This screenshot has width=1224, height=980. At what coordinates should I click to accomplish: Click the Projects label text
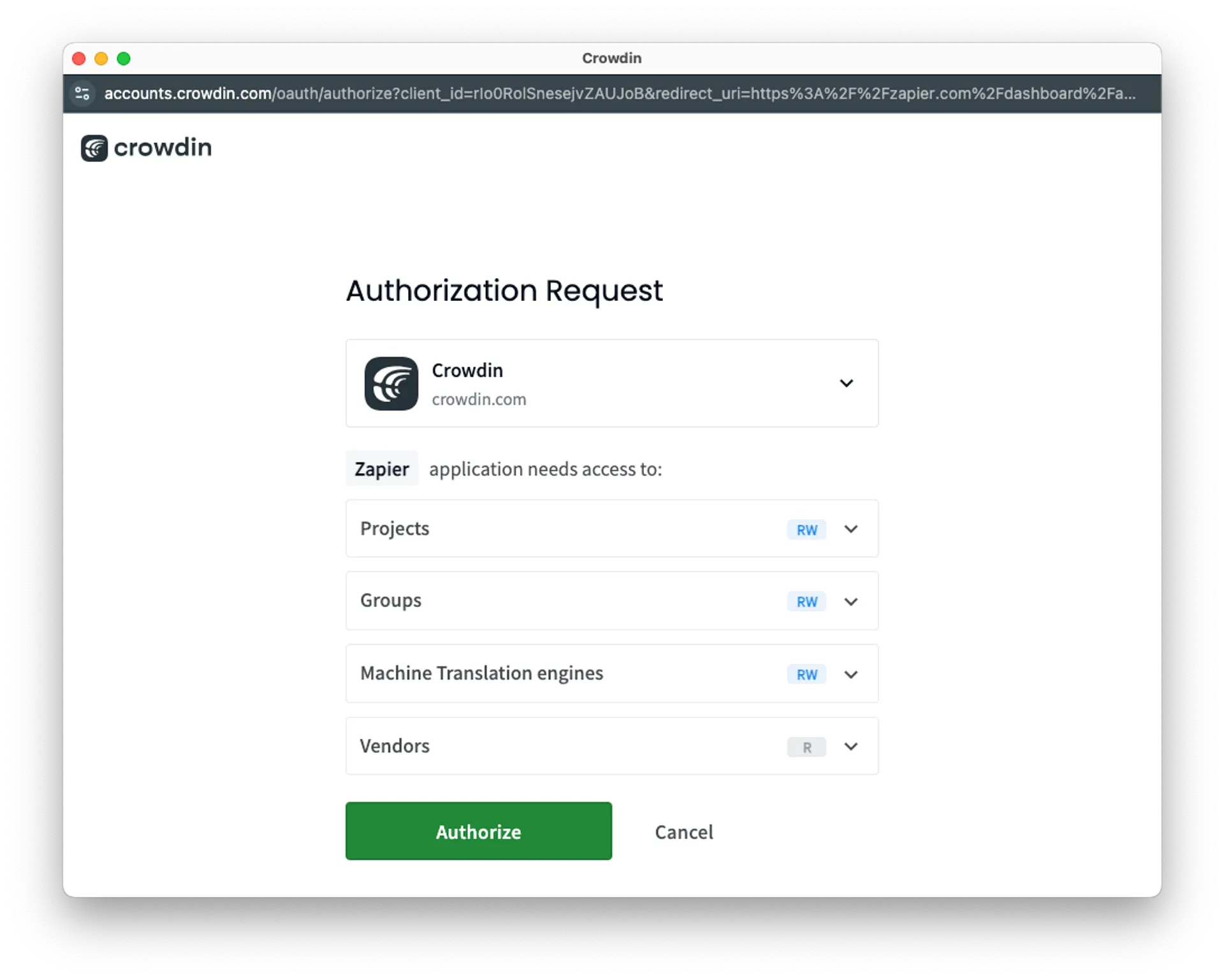[395, 529]
